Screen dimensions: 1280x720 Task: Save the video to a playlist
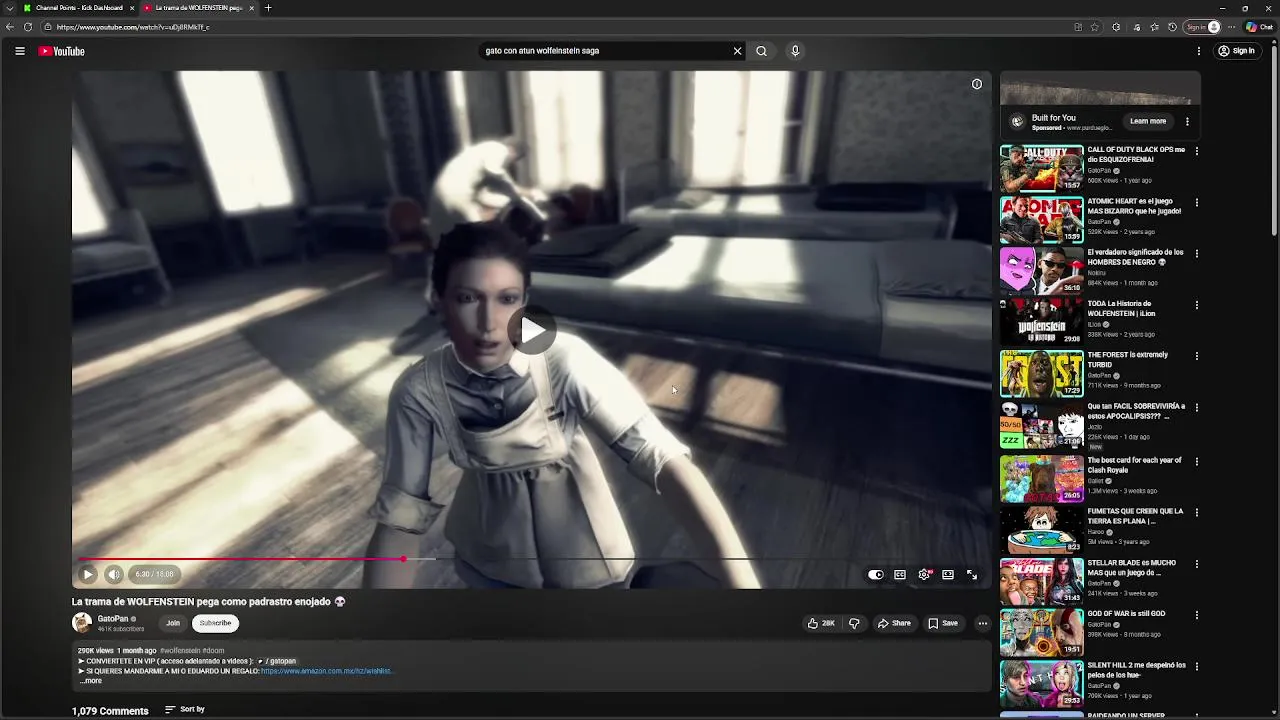(x=943, y=623)
